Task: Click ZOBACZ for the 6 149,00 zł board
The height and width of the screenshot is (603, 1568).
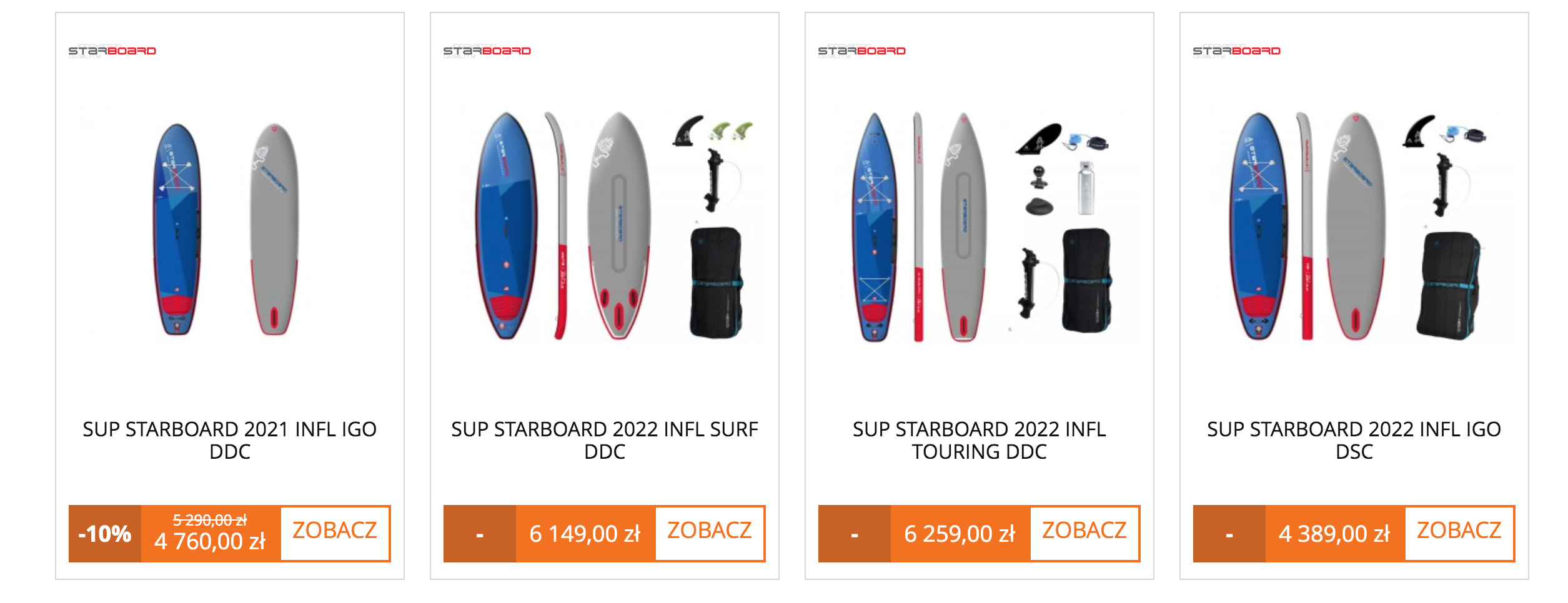Action: [x=710, y=533]
